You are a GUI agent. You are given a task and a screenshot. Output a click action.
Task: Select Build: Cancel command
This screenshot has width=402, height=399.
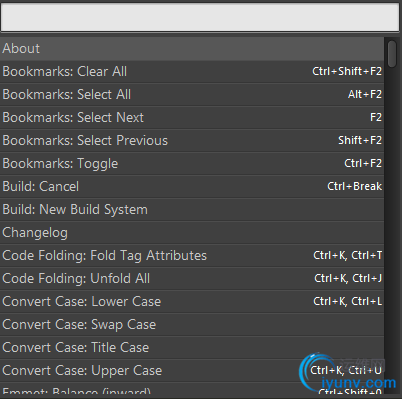(x=192, y=187)
